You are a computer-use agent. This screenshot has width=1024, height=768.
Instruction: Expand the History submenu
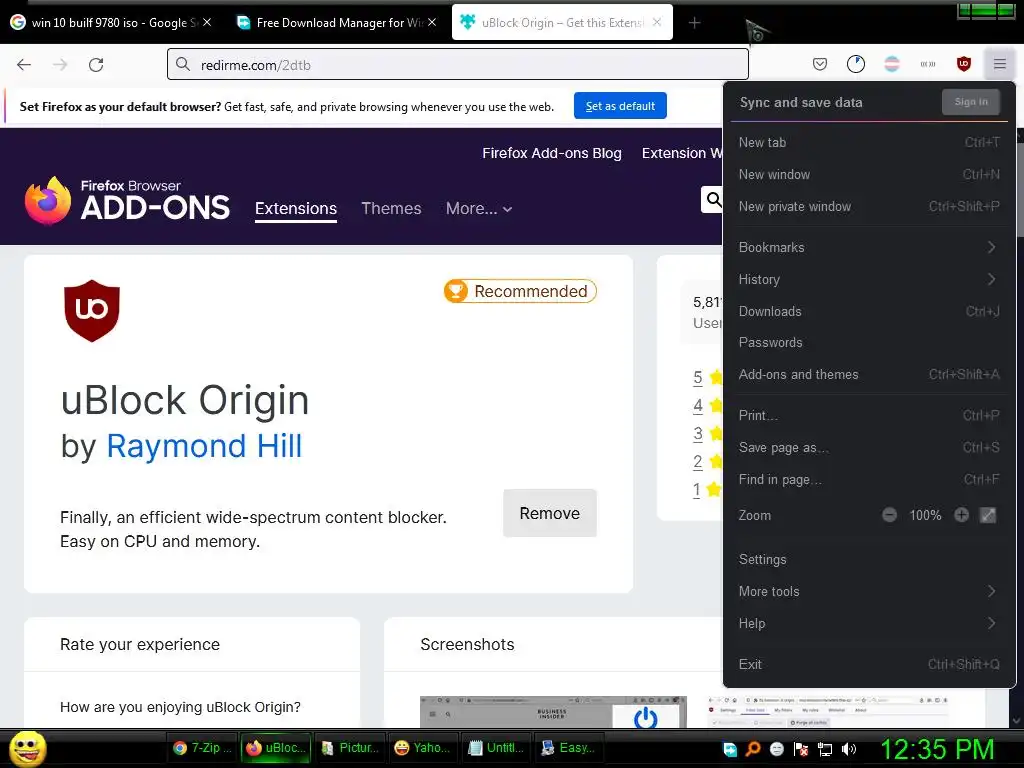click(x=869, y=280)
